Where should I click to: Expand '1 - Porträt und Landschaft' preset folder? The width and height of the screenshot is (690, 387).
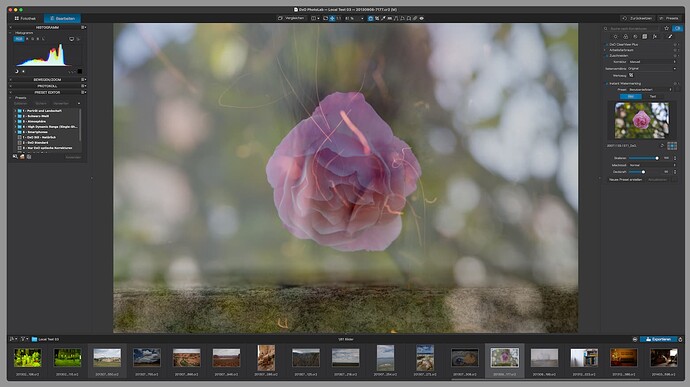click(x=15, y=111)
